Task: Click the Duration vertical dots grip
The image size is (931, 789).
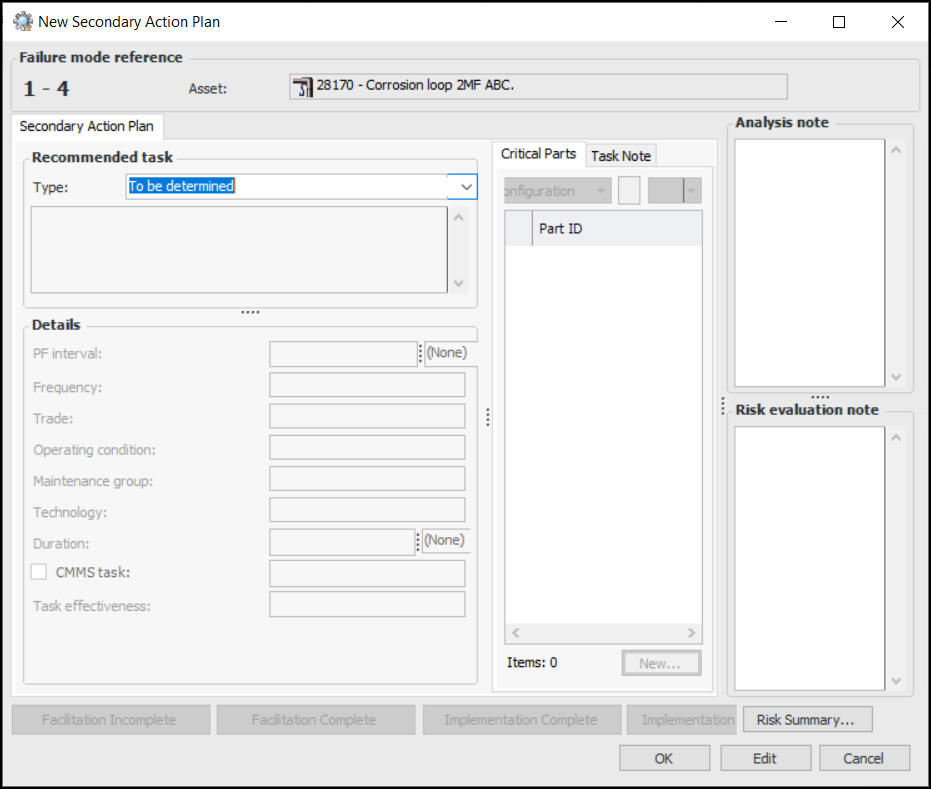Action: [418, 541]
